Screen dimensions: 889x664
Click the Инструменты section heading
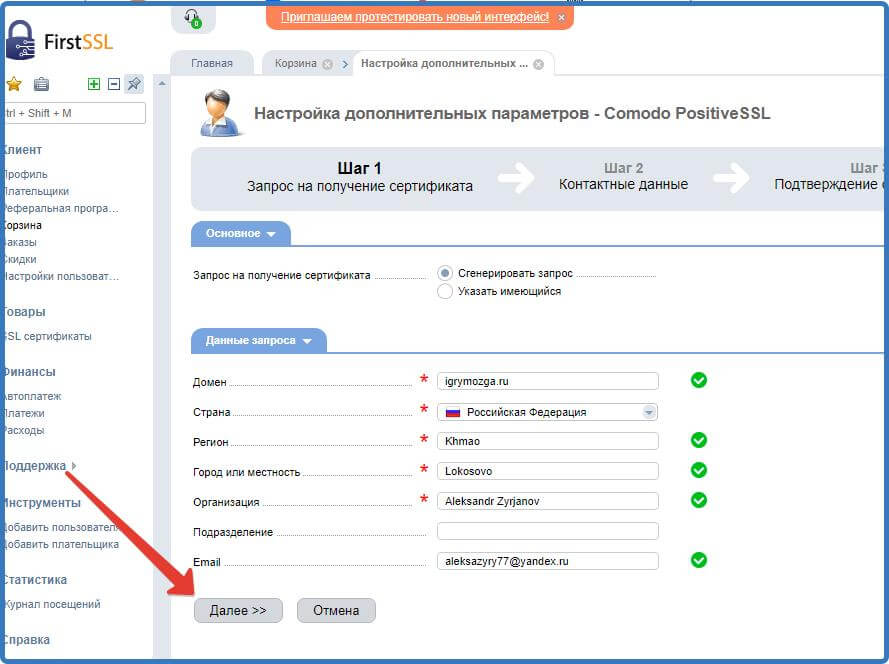pos(41,503)
